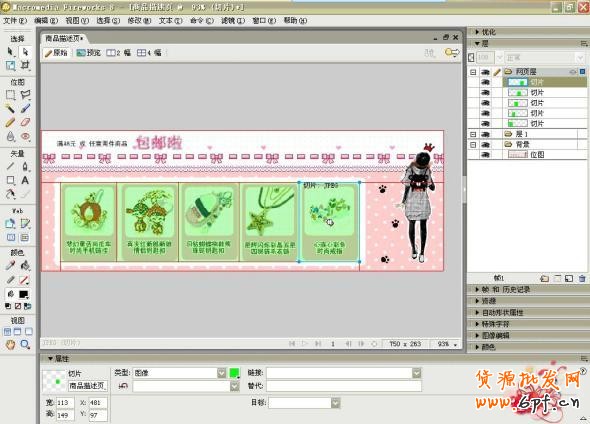Viewport: 590px width, 424px height.
Task: Select the Magic Wand tool
Action: (x=10, y=109)
